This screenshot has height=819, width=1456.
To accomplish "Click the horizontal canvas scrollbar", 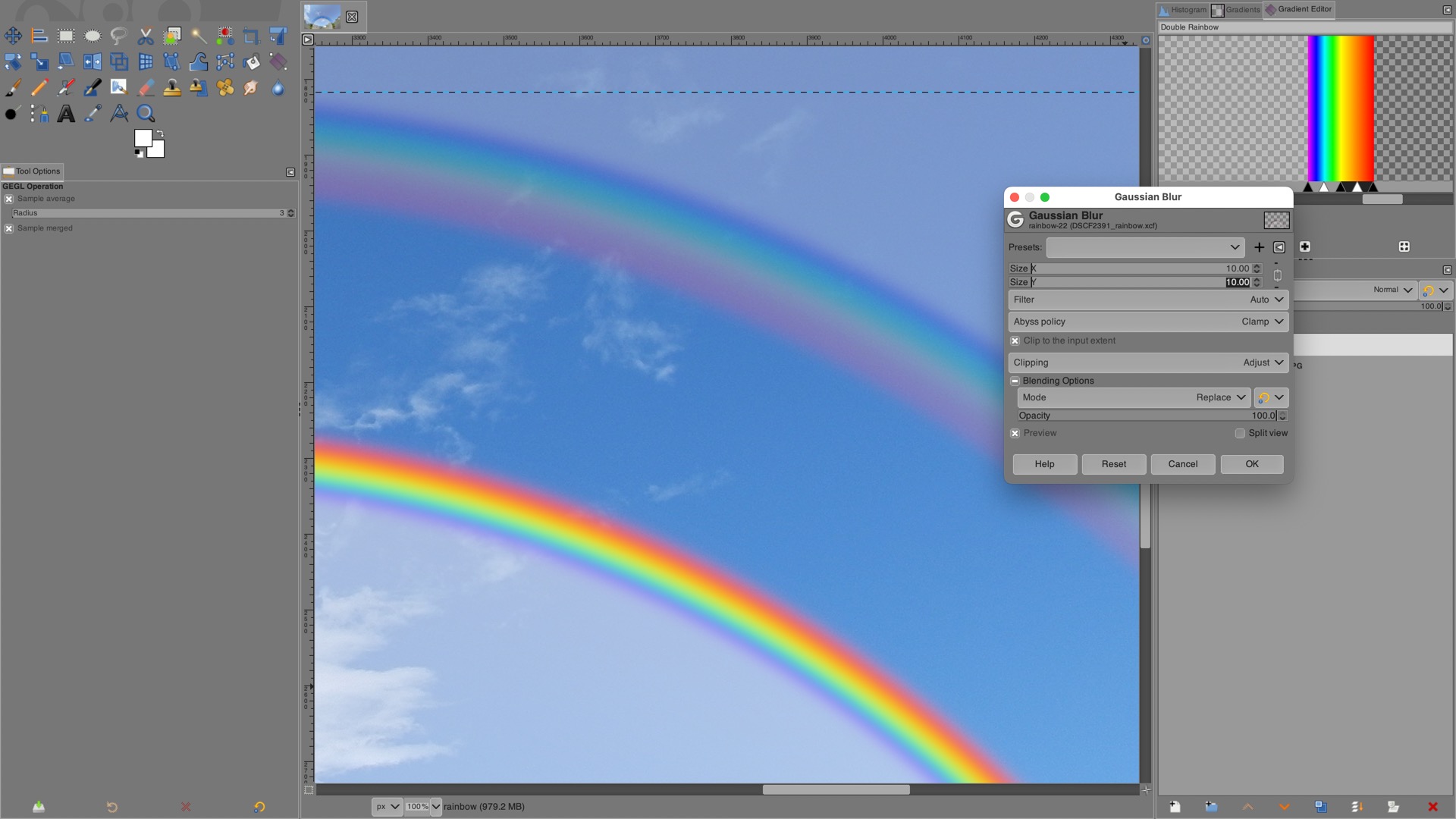I will (836, 789).
